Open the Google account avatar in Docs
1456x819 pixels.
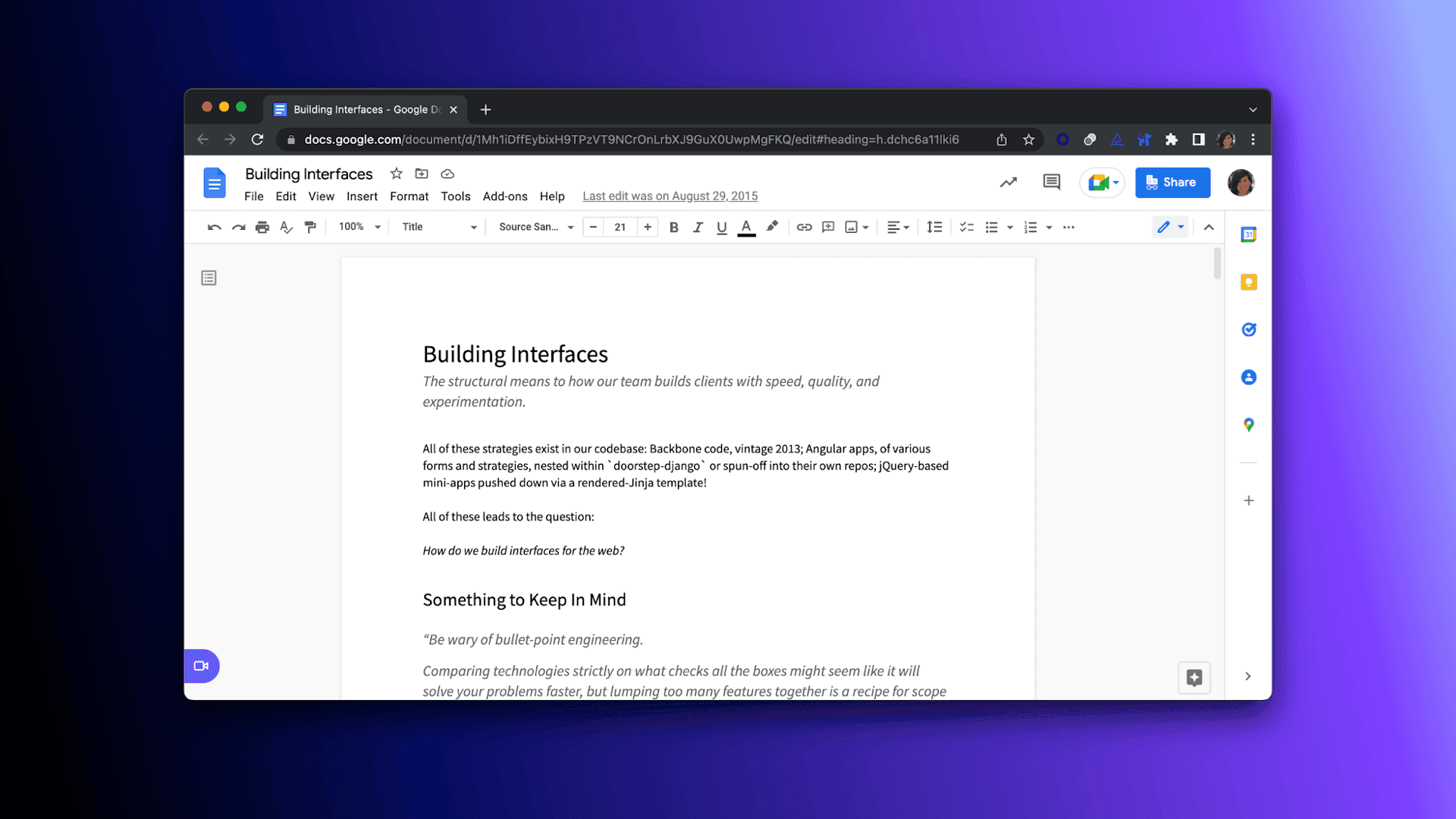pos(1241,182)
